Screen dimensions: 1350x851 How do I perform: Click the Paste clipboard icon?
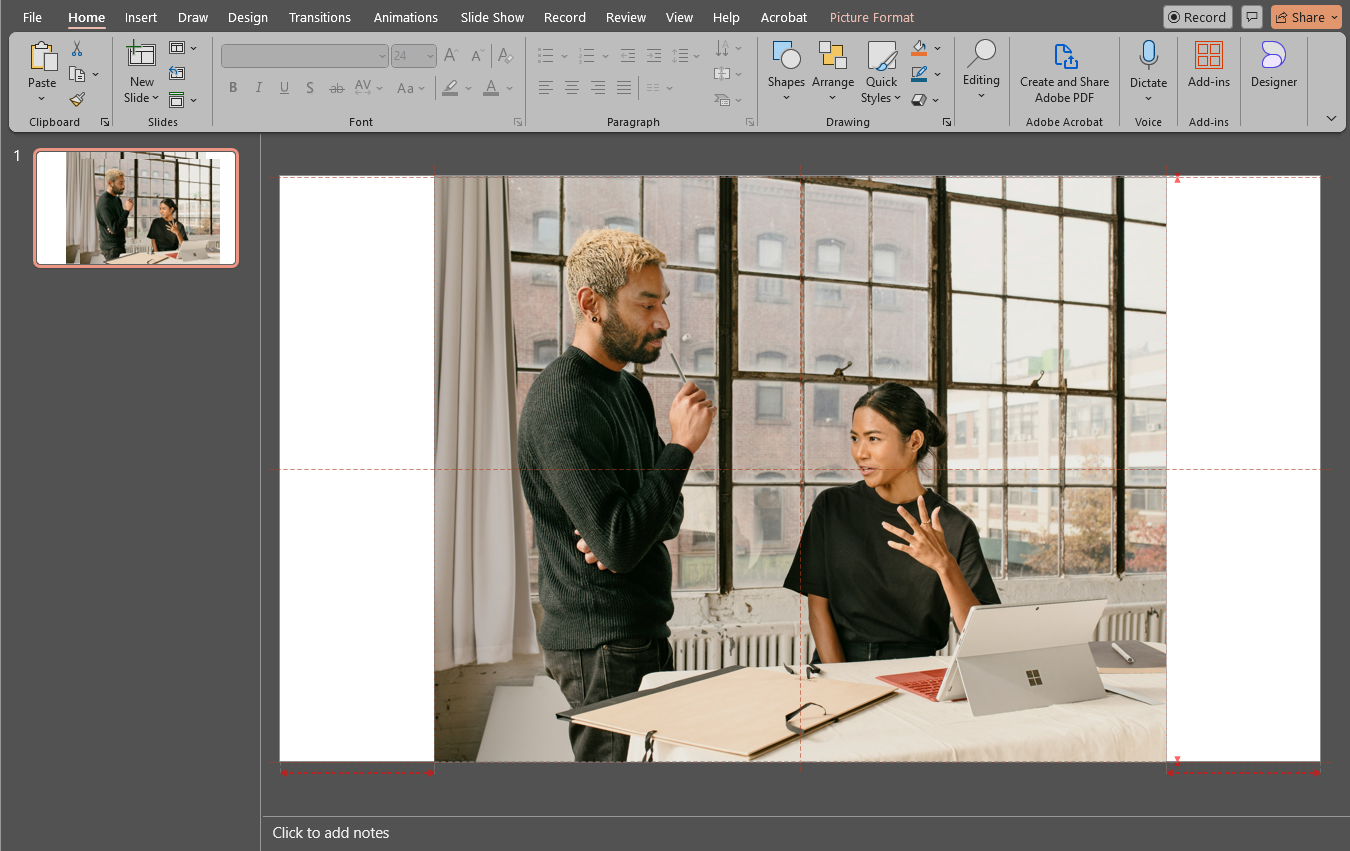[42, 57]
